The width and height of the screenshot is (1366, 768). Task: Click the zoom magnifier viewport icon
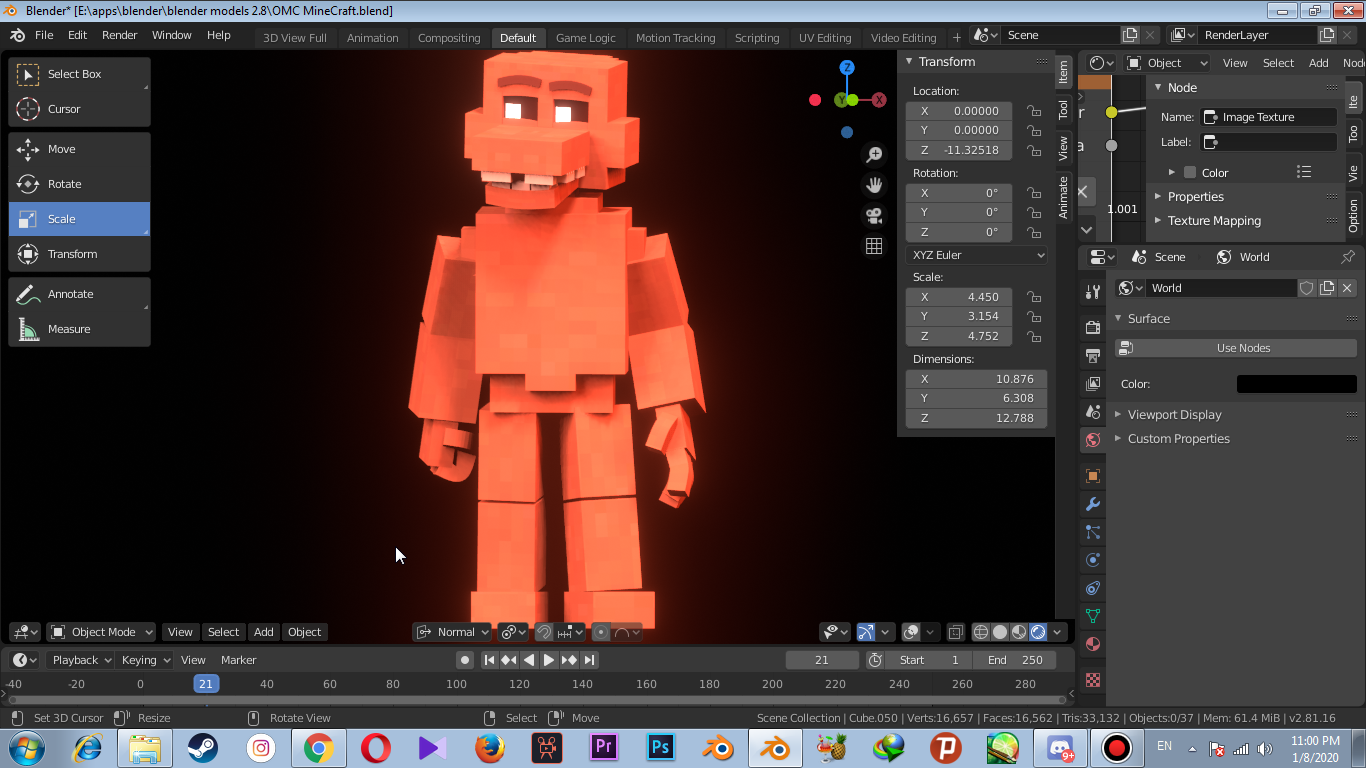click(x=874, y=154)
